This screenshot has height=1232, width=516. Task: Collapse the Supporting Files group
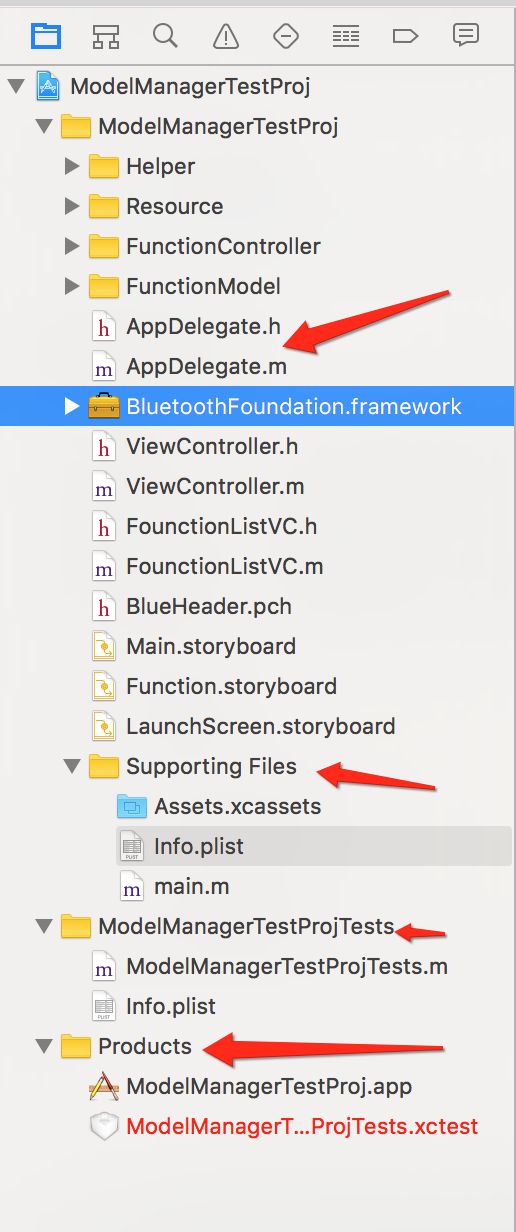[x=71, y=766]
